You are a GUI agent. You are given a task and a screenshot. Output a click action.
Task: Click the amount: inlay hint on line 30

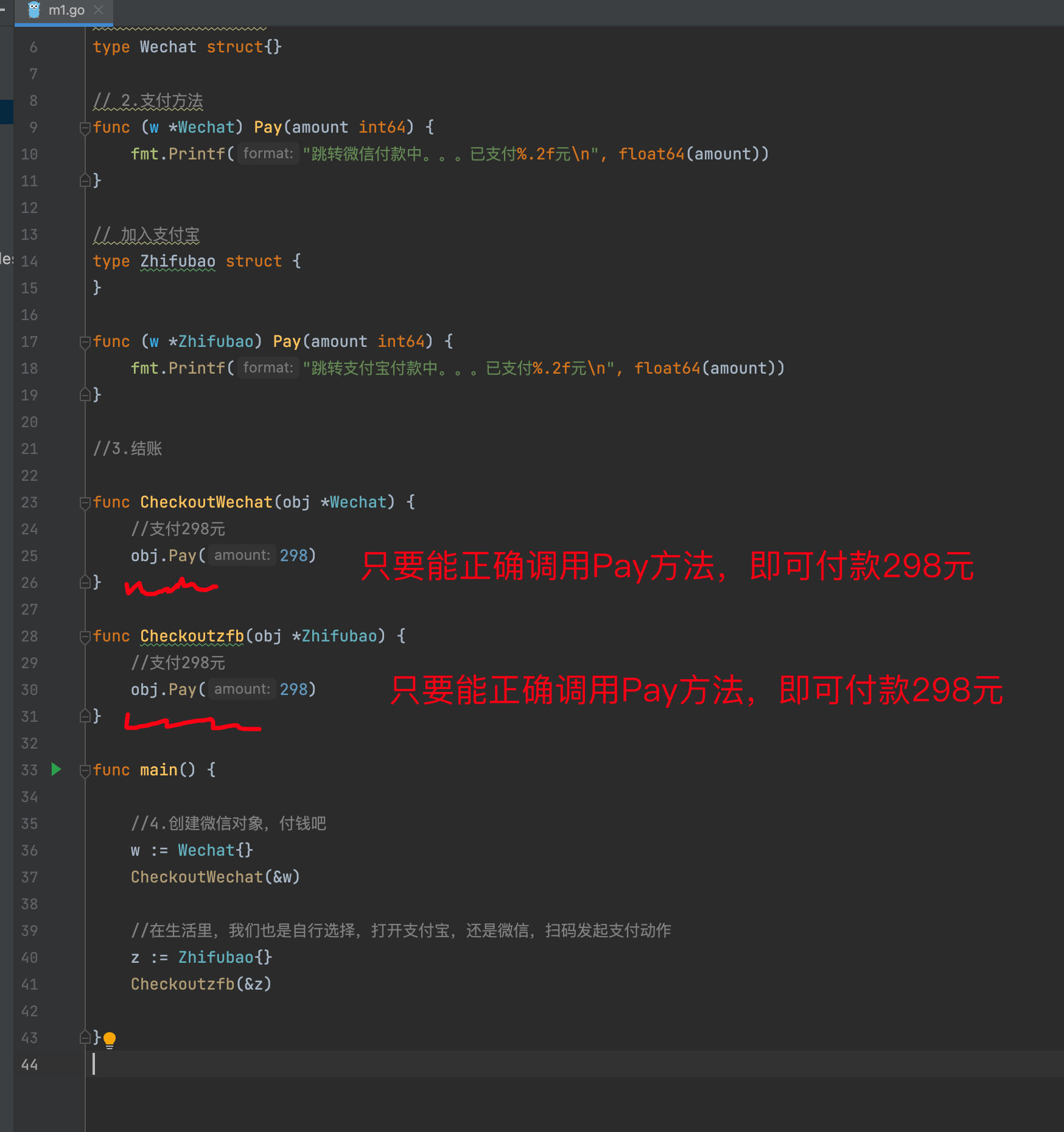pos(241,688)
